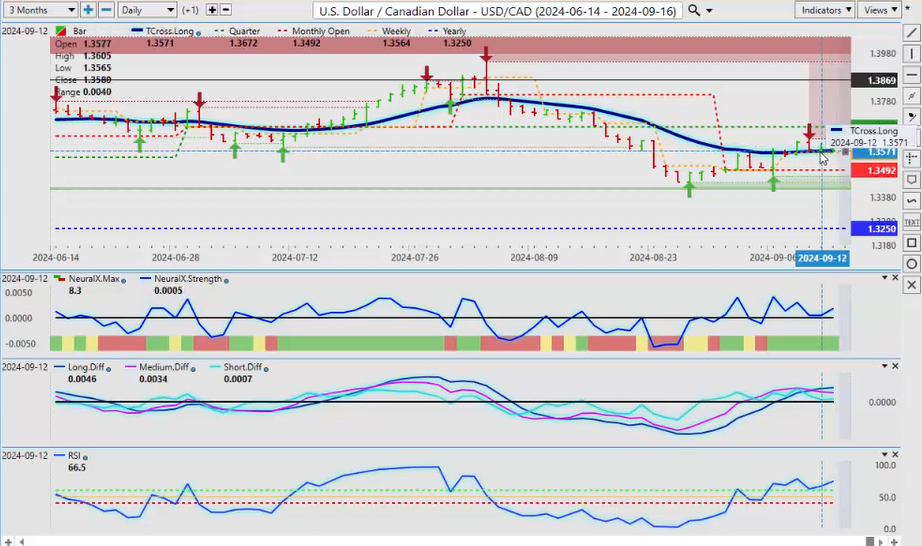Select the ellipse drawing tool
Viewport: 922px width, 546px height.
910,264
